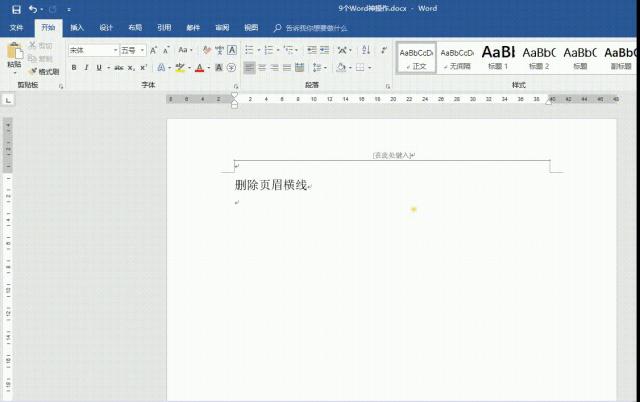
Task: Toggle align left
Action: [x=249, y=68]
